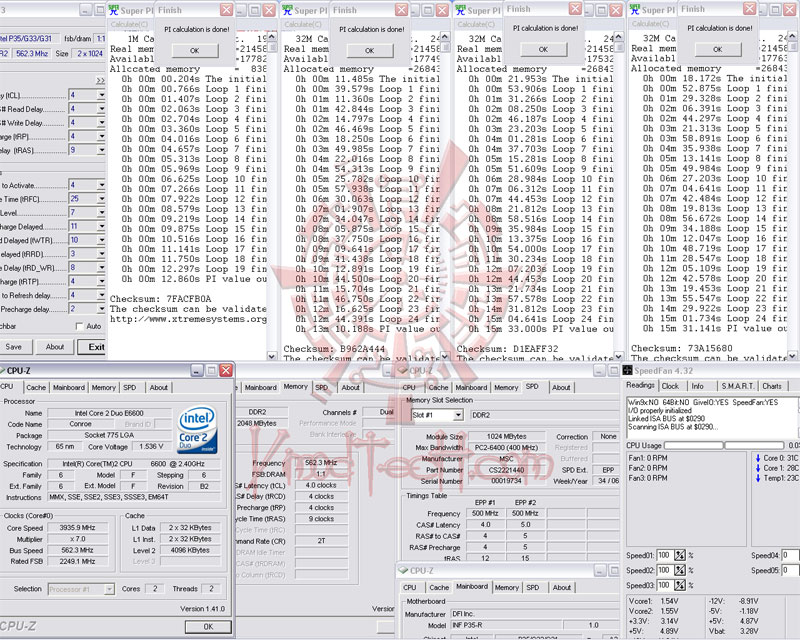800x640 pixels.
Task: Open the tWTR dropdown showing 10
Action: [x=101, y=240]
